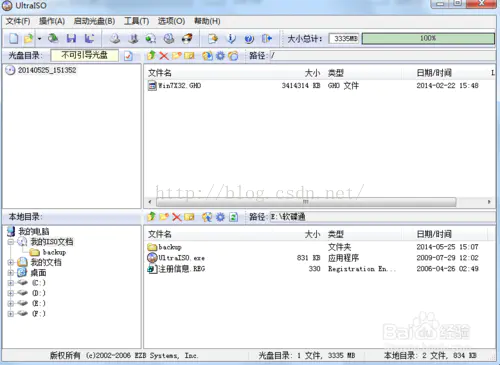Click the Up-folder icon in local directory toolbar
Screen dimensions: 500x365
[x=151, y=217]
